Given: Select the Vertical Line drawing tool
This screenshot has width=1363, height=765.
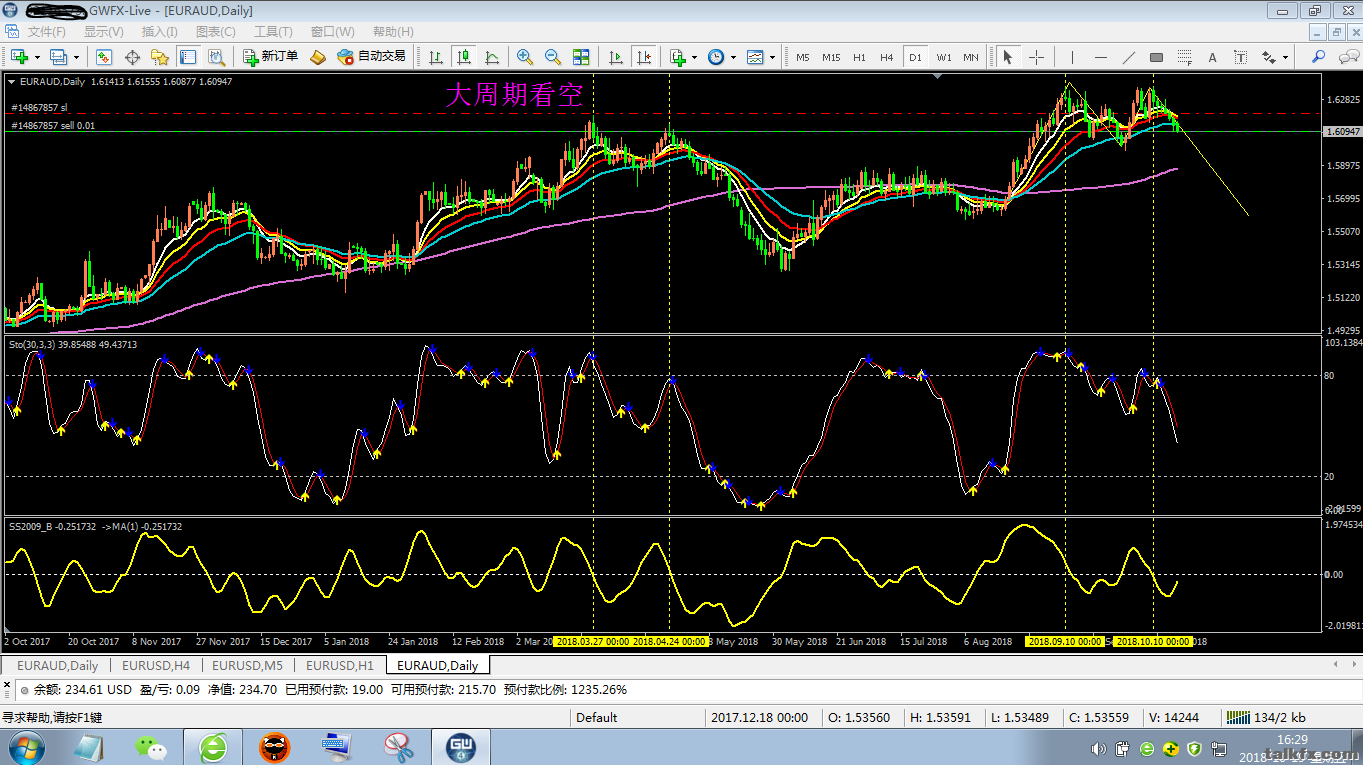Looking at the screenshot, I should [1072, 57].
